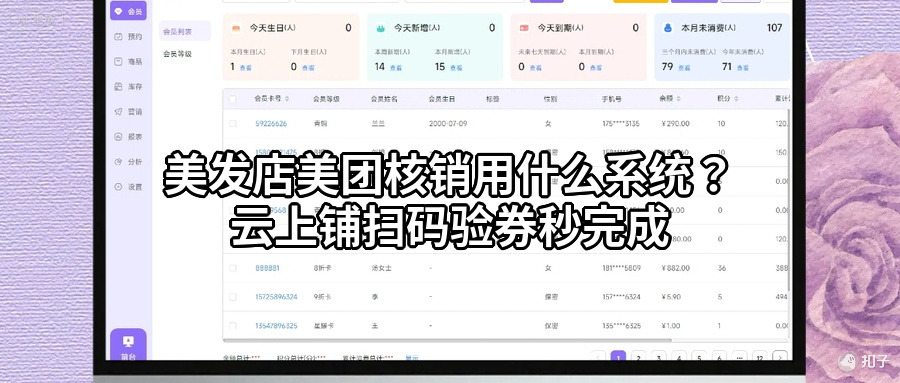Click the 今天新增 green icon

pos(380,28)
